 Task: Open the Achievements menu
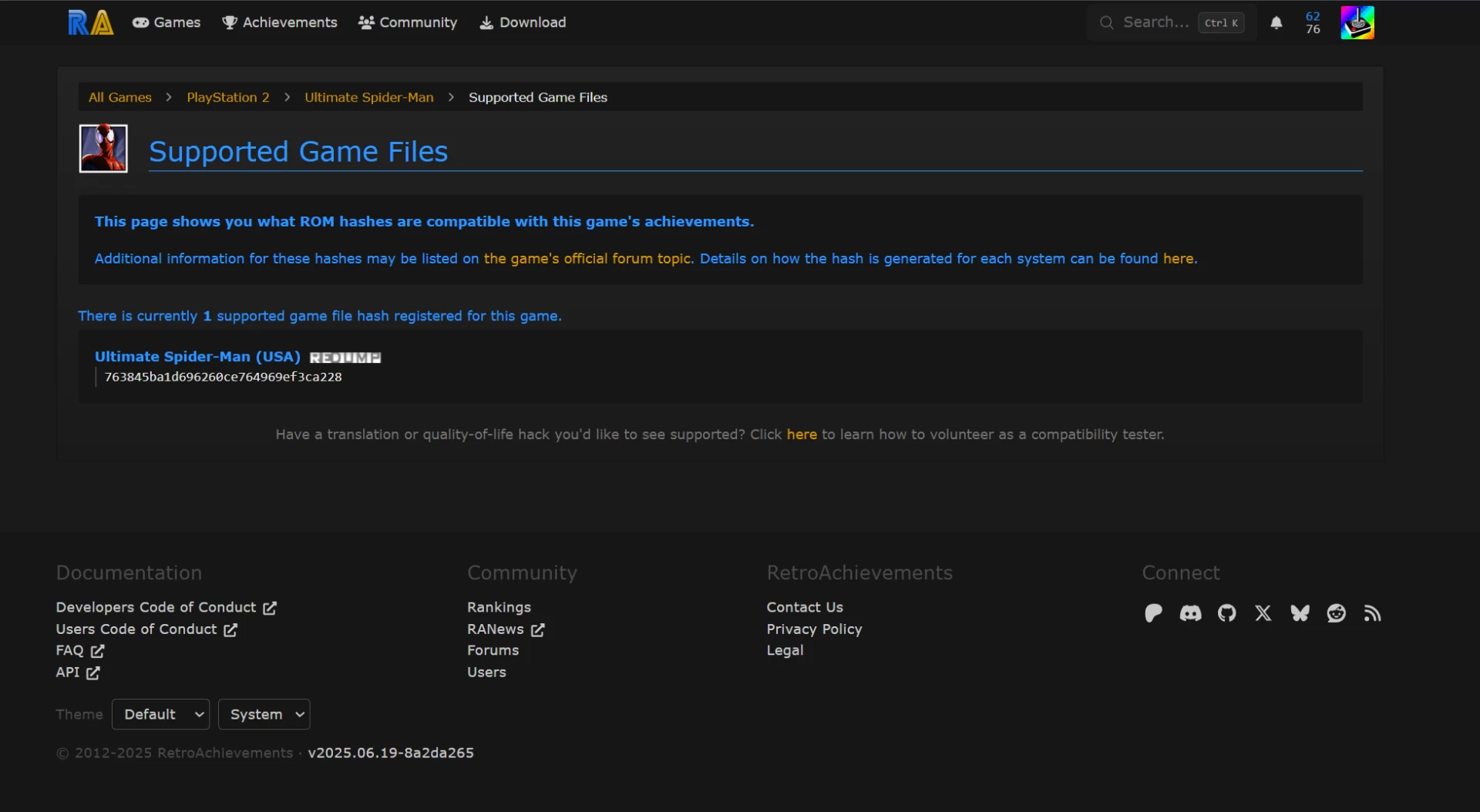280,22
